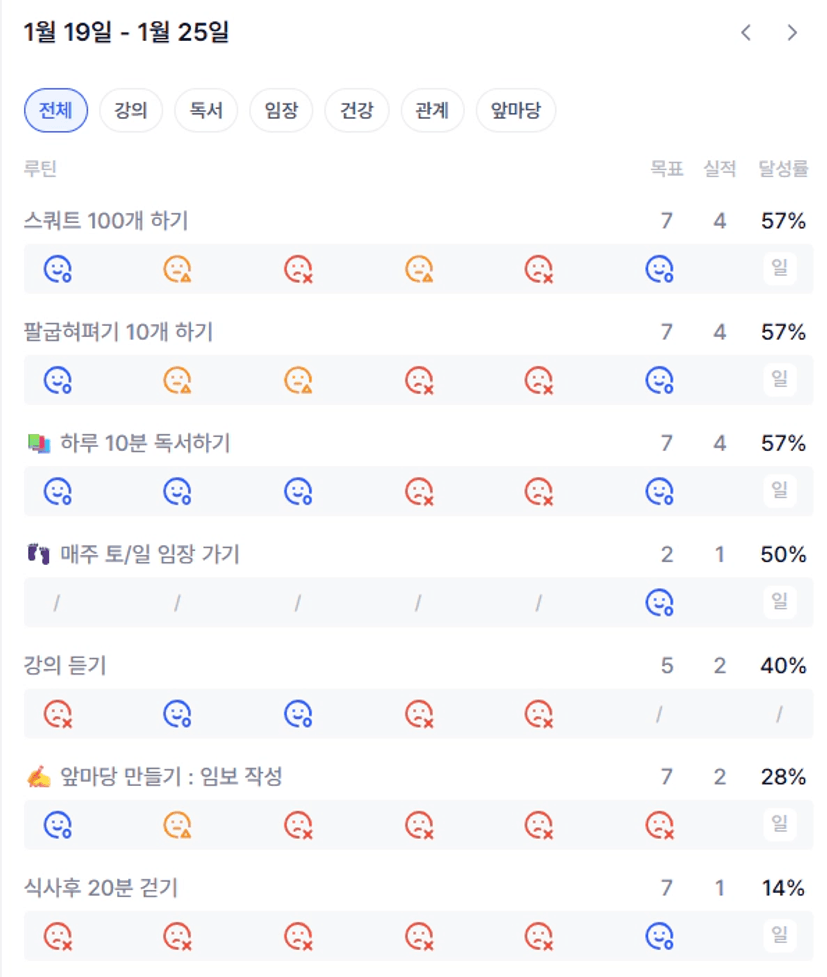Toggle the 일 box for 스쿼트 100개 하기
Screen dimensions: 827x977
pos(779,269)
